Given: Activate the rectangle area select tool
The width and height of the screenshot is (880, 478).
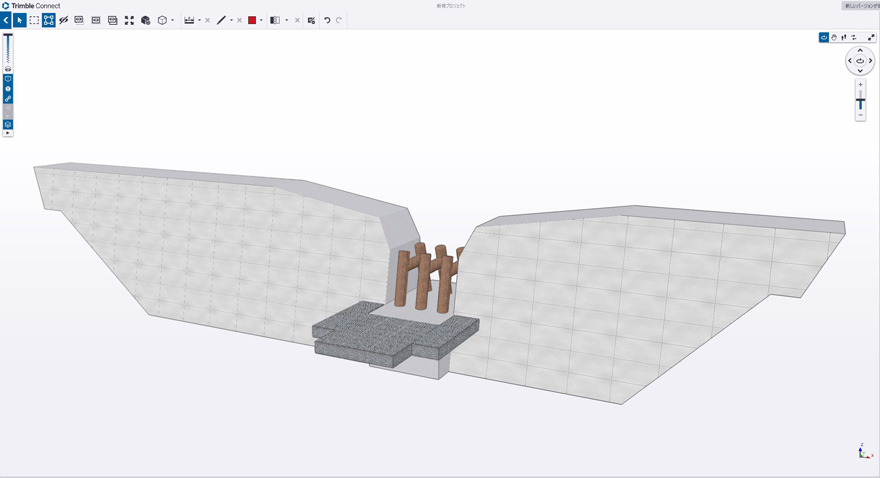Looking at the screenshot, I should click(x=34, y=20).
